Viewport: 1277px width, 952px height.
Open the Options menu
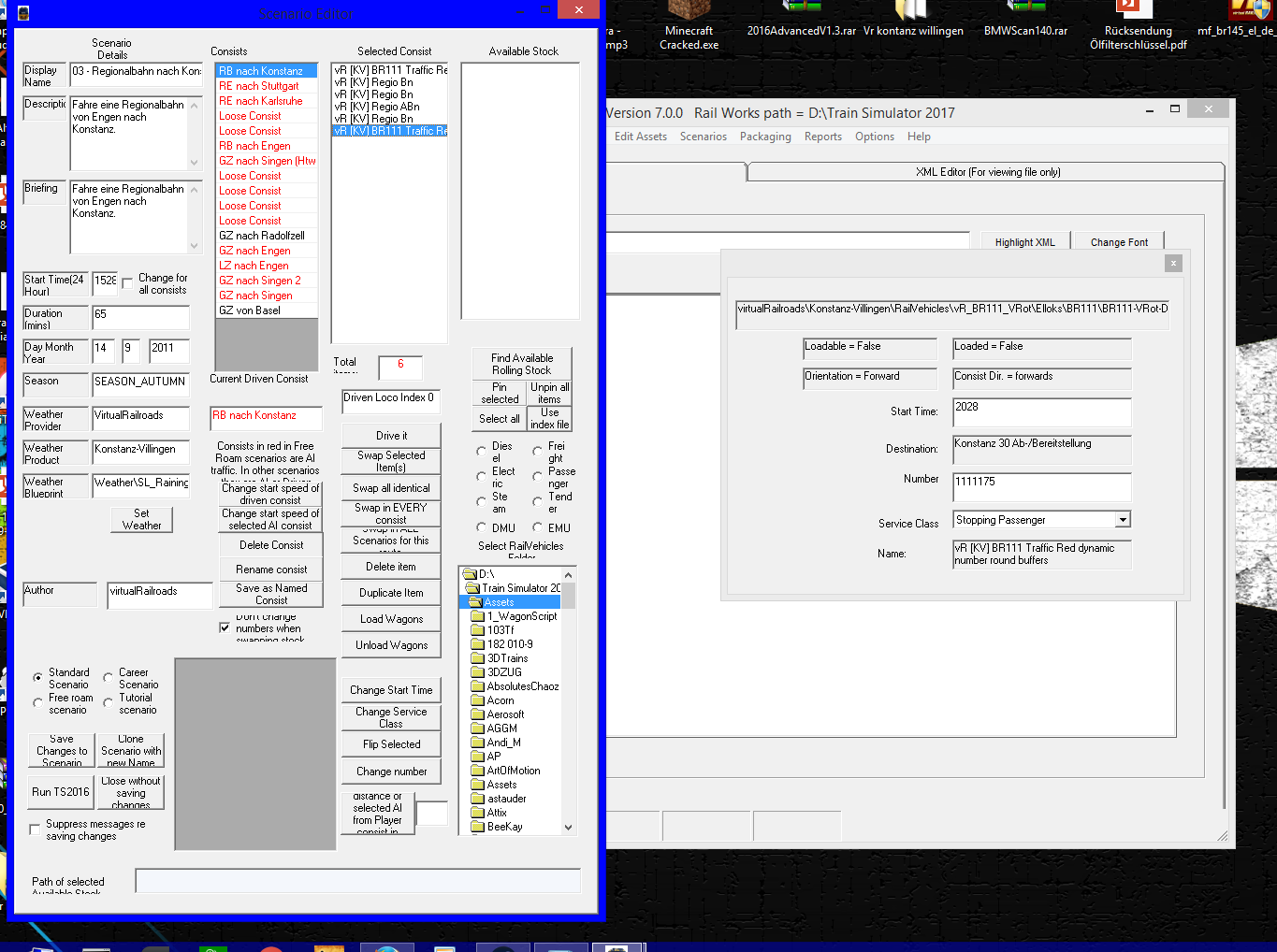875,137
